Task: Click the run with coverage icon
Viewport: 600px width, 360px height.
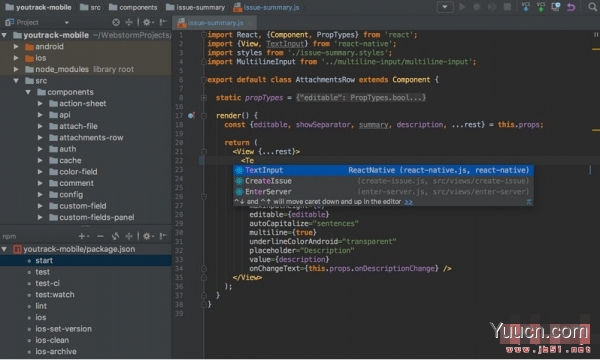Action: [492, 7]
